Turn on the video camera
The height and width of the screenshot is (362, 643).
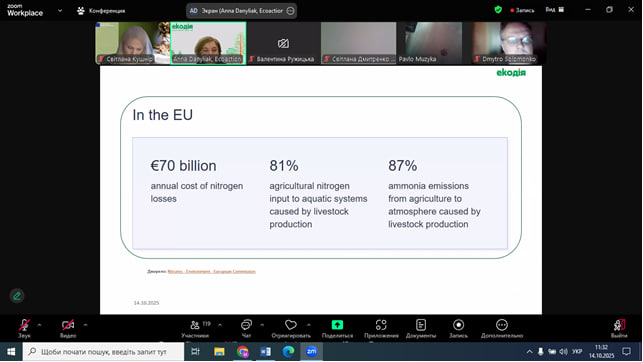[x=68, y=325]
